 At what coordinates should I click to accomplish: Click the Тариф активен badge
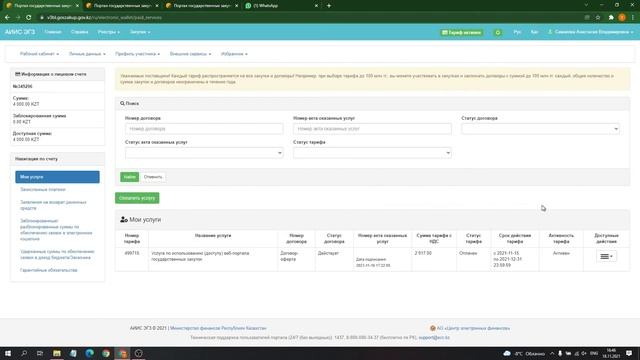tap(462, 32)
